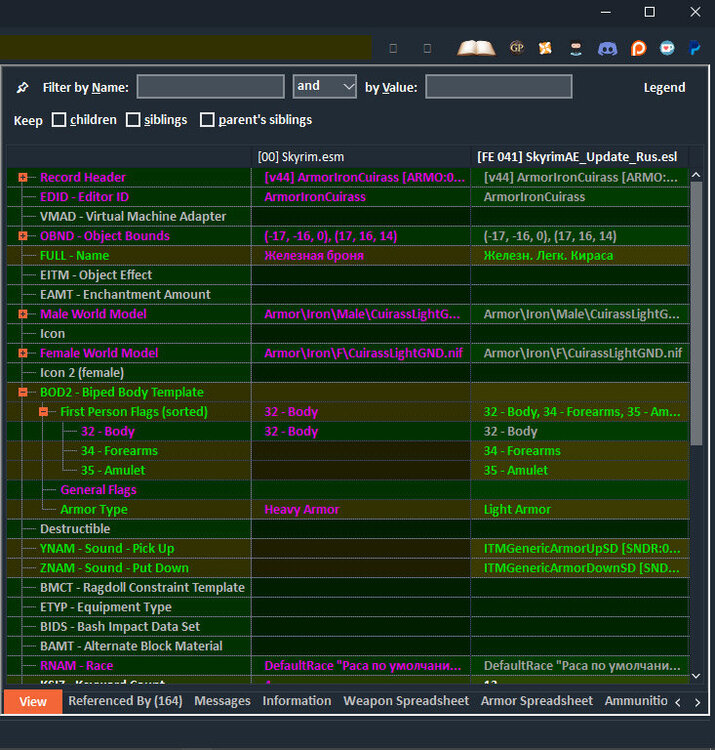Enable the parent's siblings checkbox

(x=207, y=120)
